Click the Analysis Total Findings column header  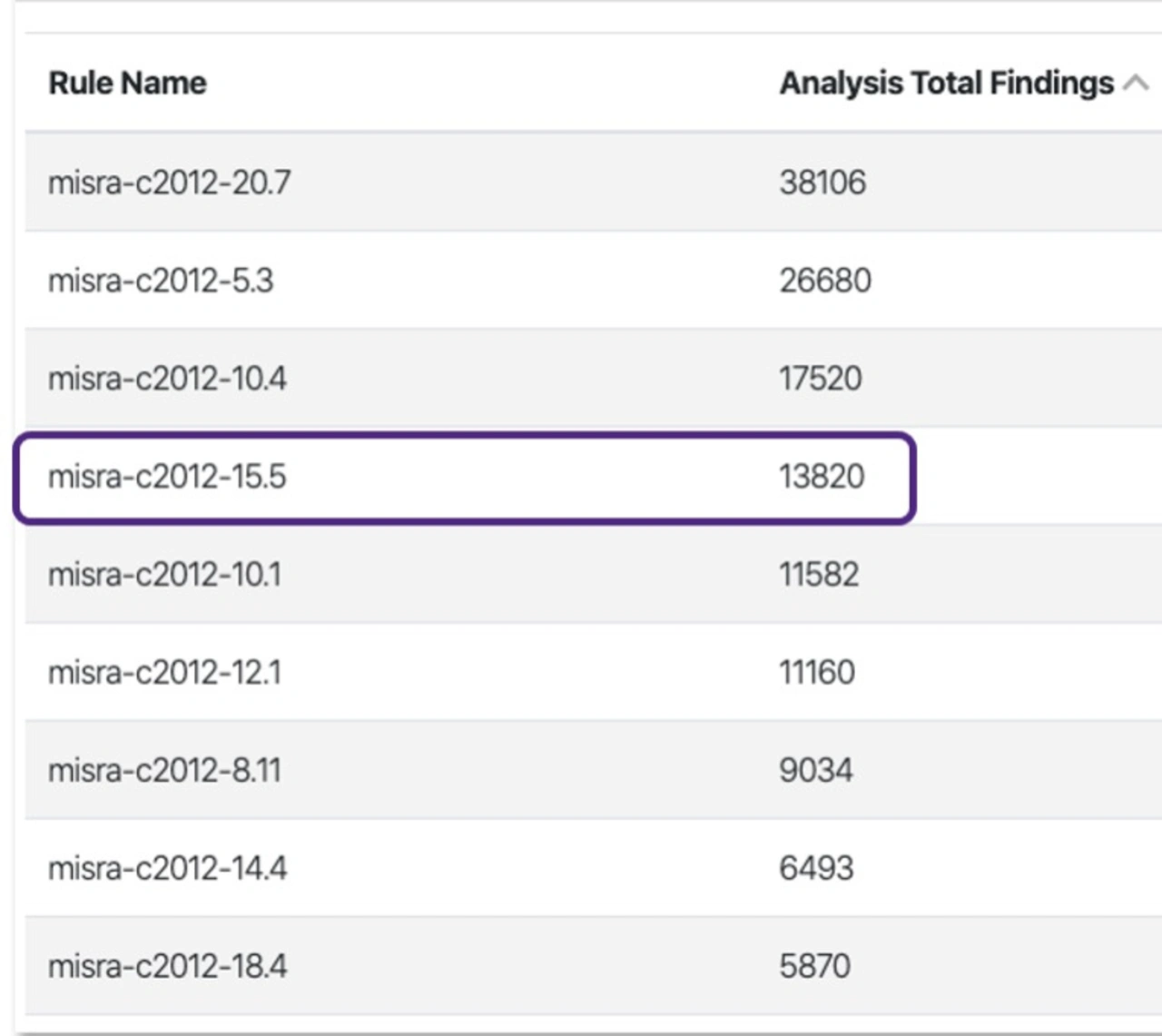tap(946, 84)
